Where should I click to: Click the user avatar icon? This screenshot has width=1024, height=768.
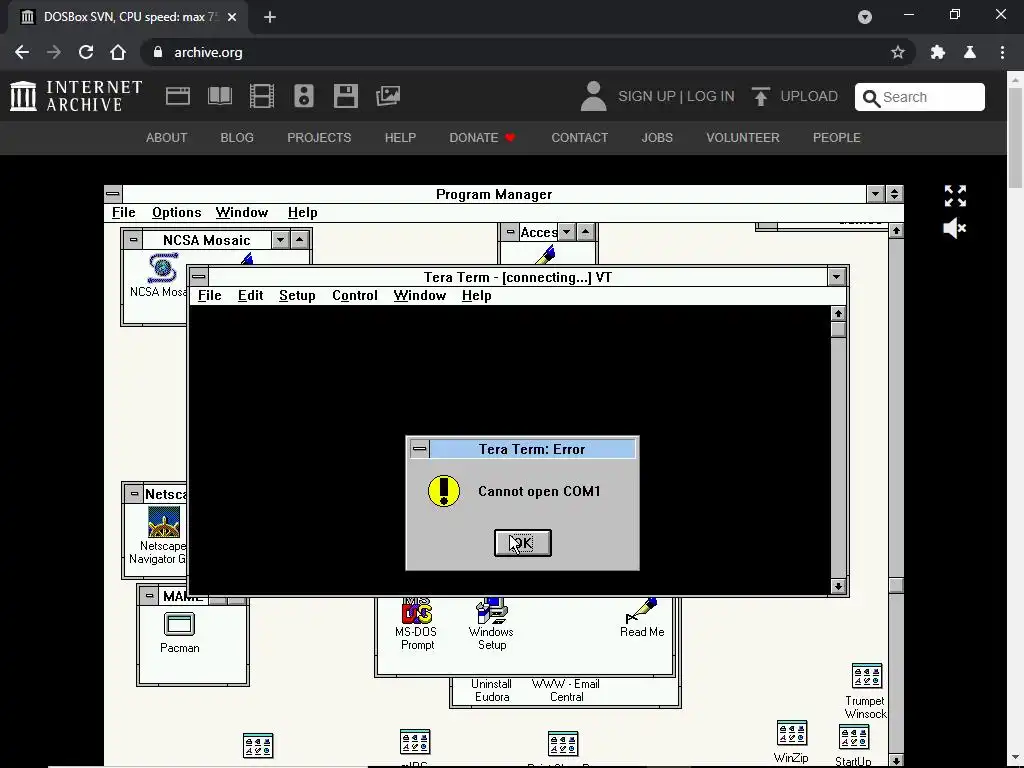593,96
